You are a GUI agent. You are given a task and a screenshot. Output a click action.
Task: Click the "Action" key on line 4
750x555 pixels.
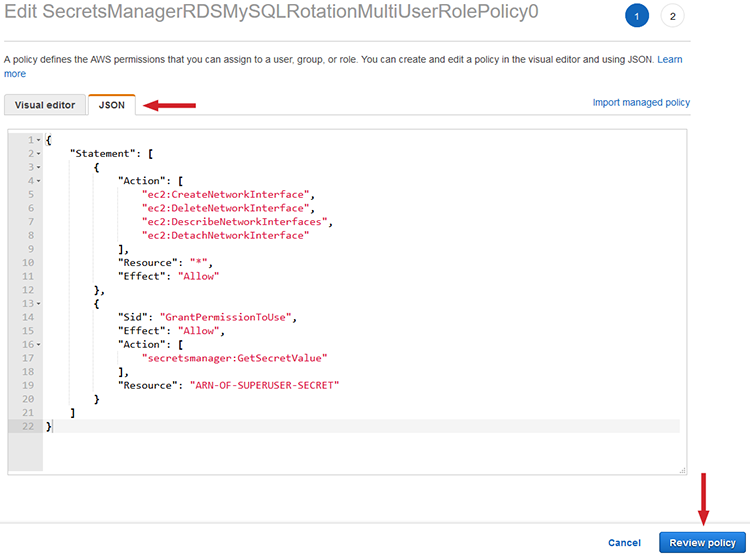point(142,181)
